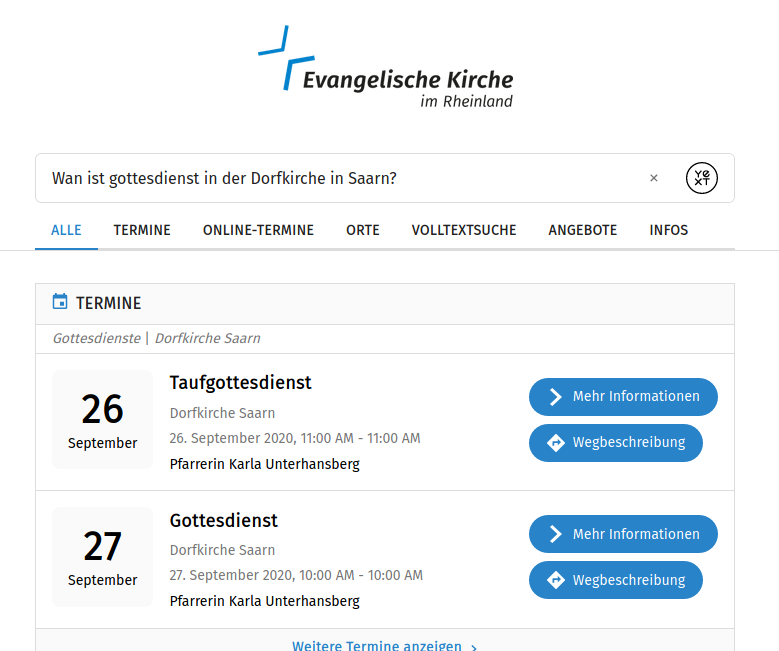Show the INFOS tab

[x=668, y=230]
